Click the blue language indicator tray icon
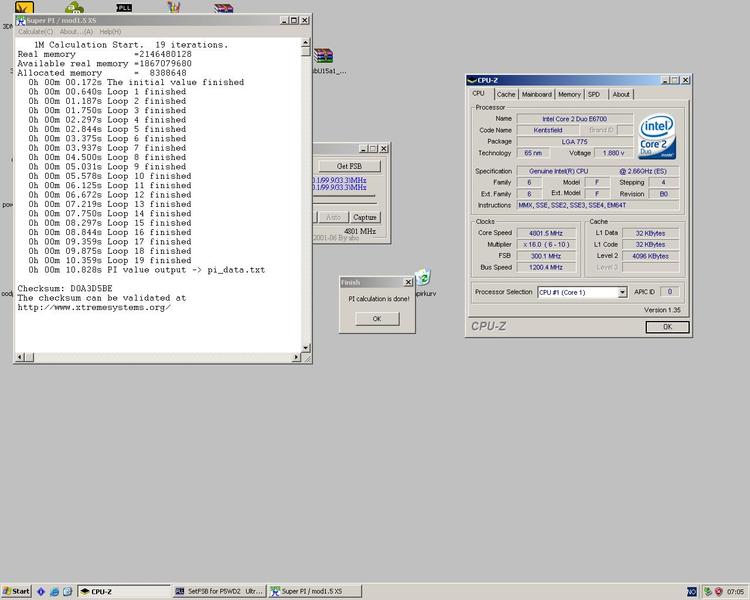 pos(692,592)
